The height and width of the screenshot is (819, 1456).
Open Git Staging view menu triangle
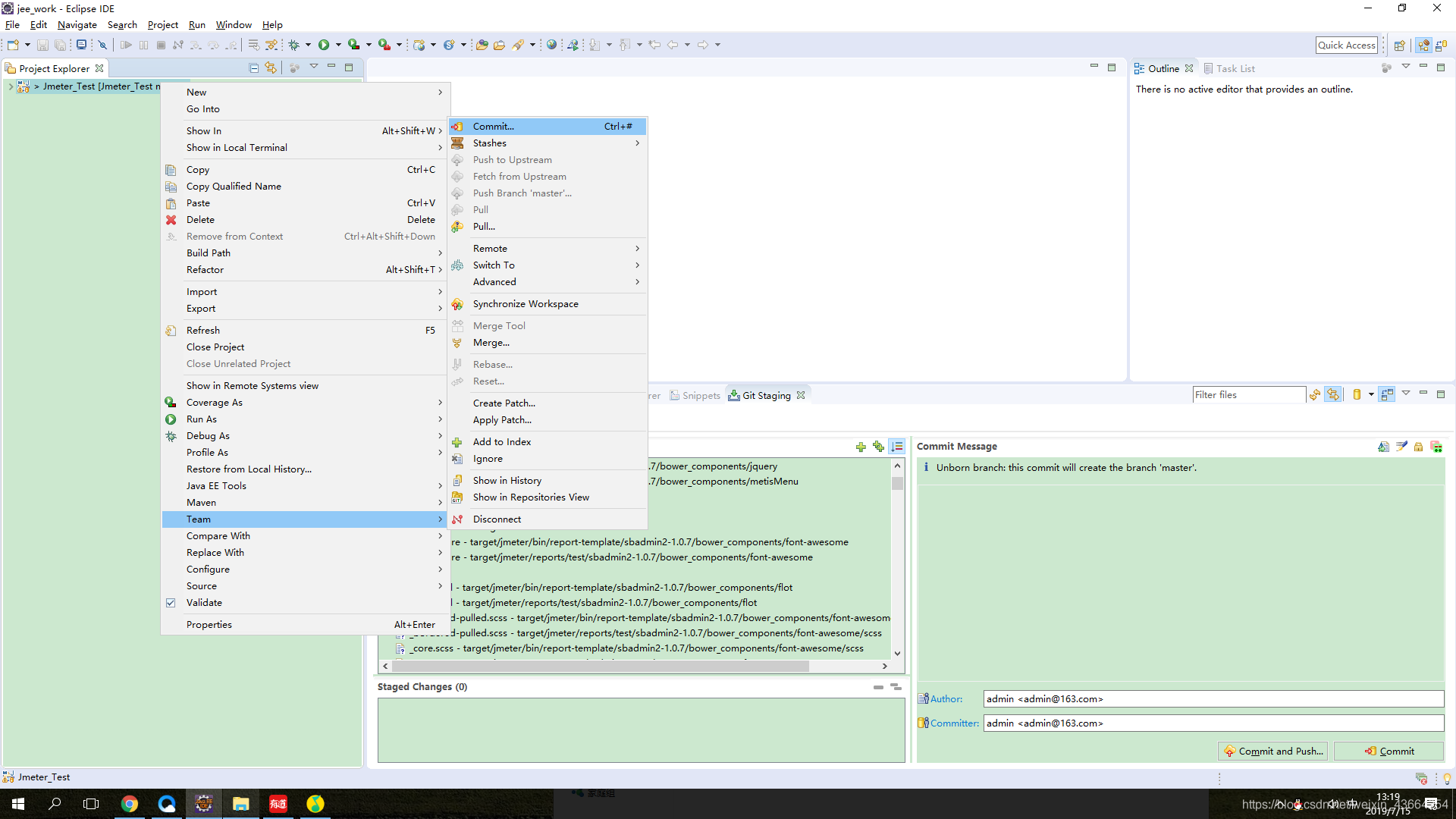tap(1405, 393)
